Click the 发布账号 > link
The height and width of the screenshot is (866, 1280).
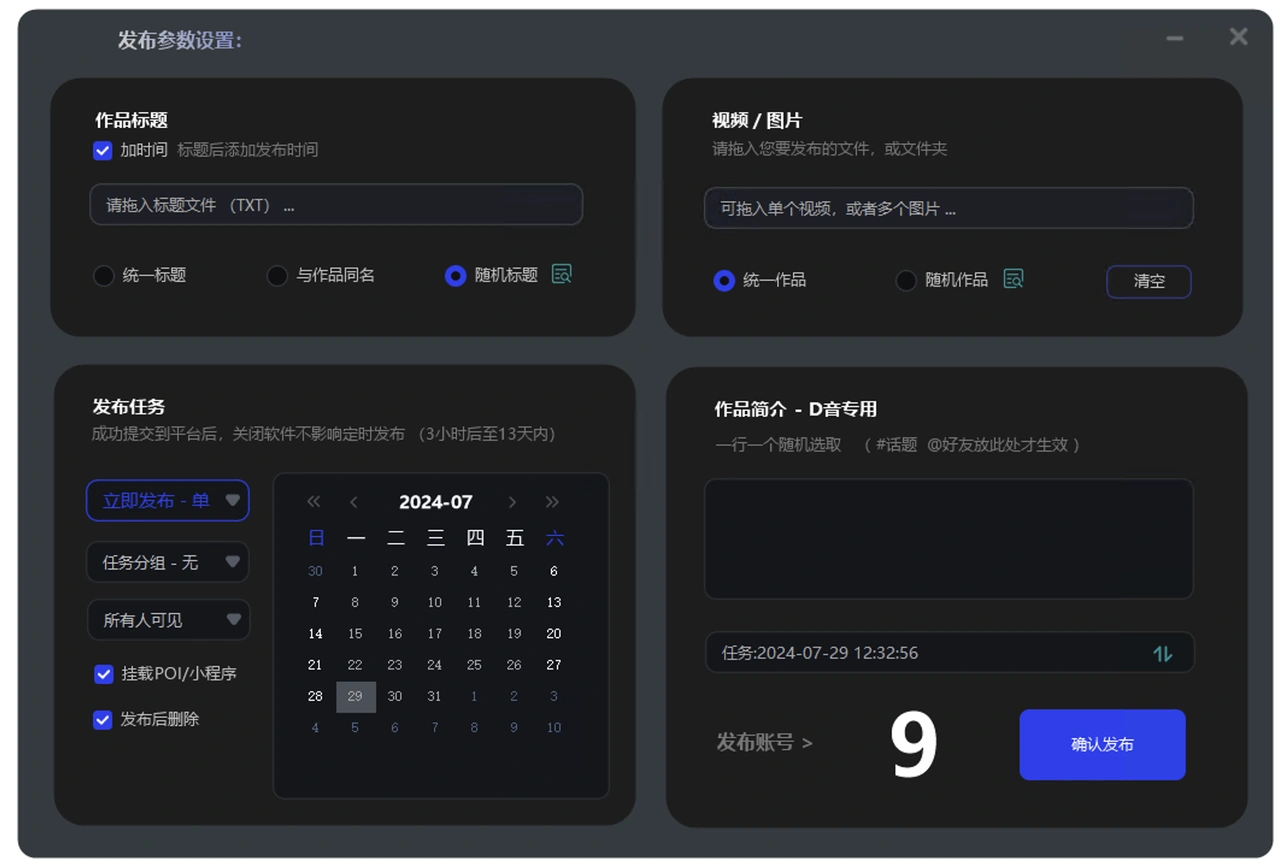[x=764, y=742]
